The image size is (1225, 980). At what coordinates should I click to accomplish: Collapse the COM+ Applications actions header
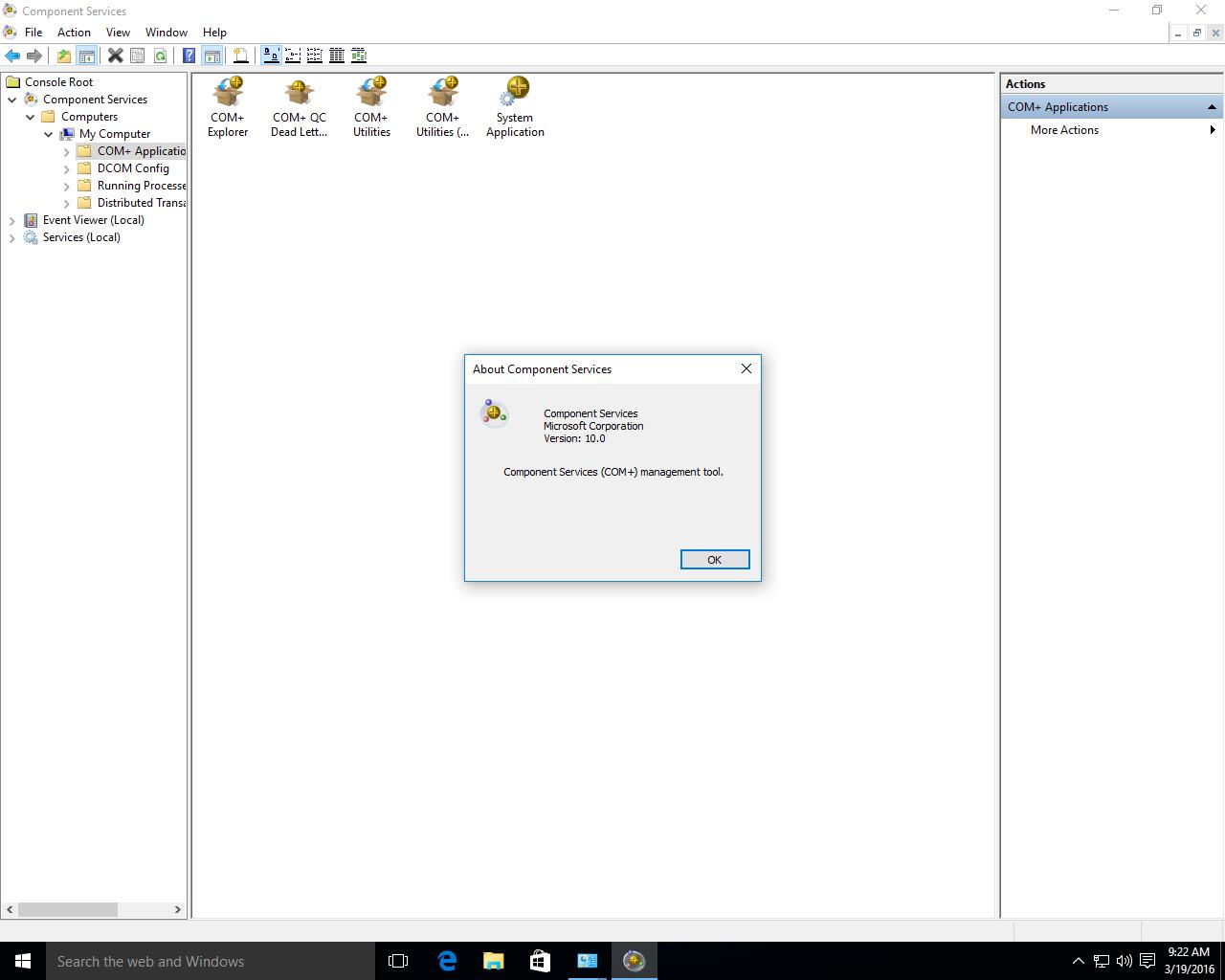(x=1212, y=107)
